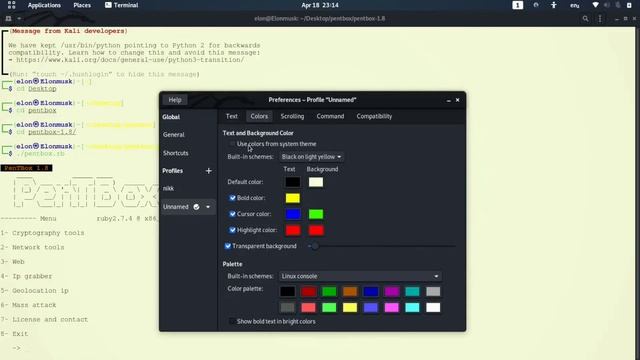Uncheck the Bold color checkbox
Image resolution: width=640 pixels, height=360 pixels.
232,198
